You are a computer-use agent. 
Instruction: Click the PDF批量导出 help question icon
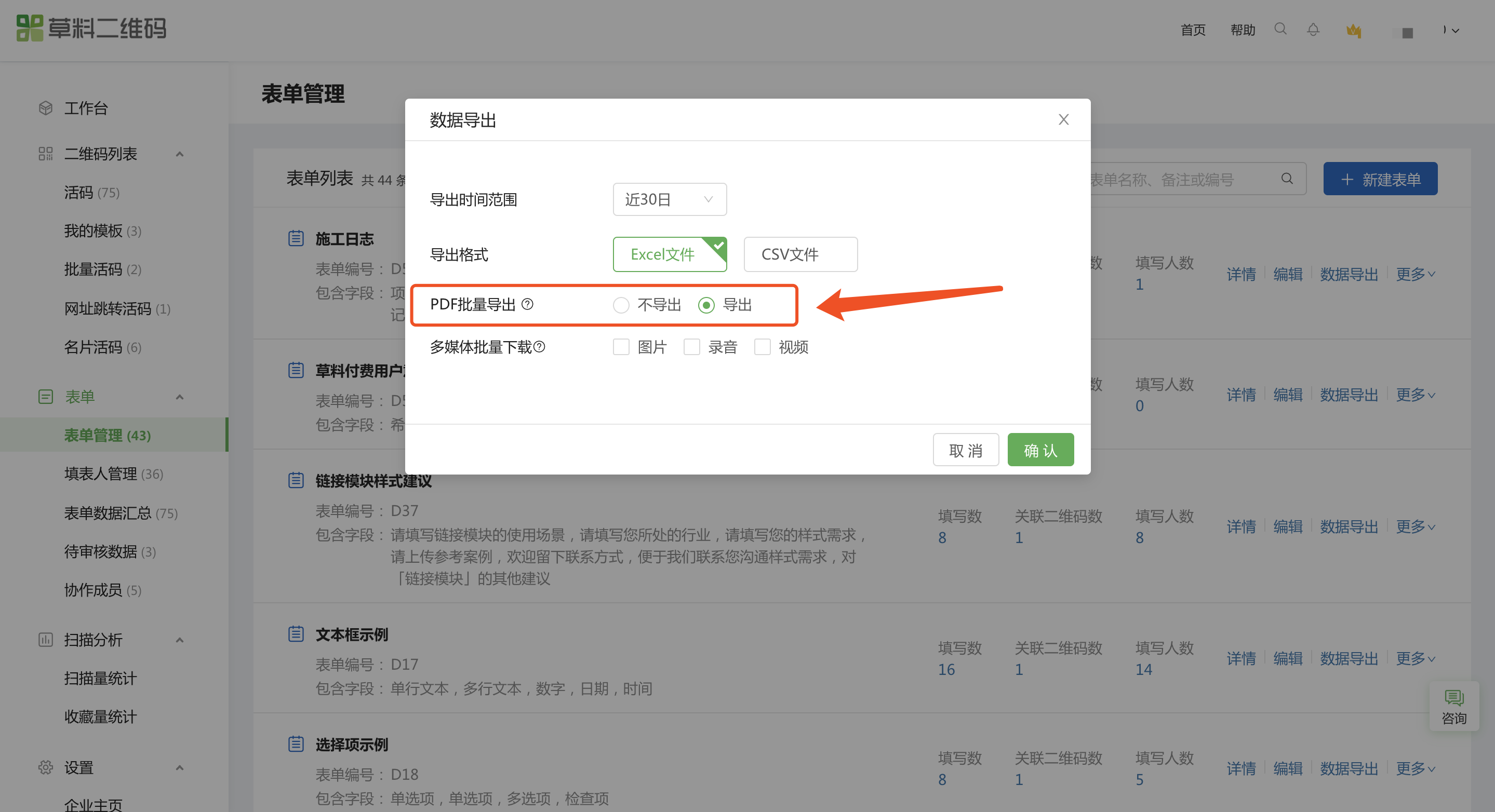527,304
